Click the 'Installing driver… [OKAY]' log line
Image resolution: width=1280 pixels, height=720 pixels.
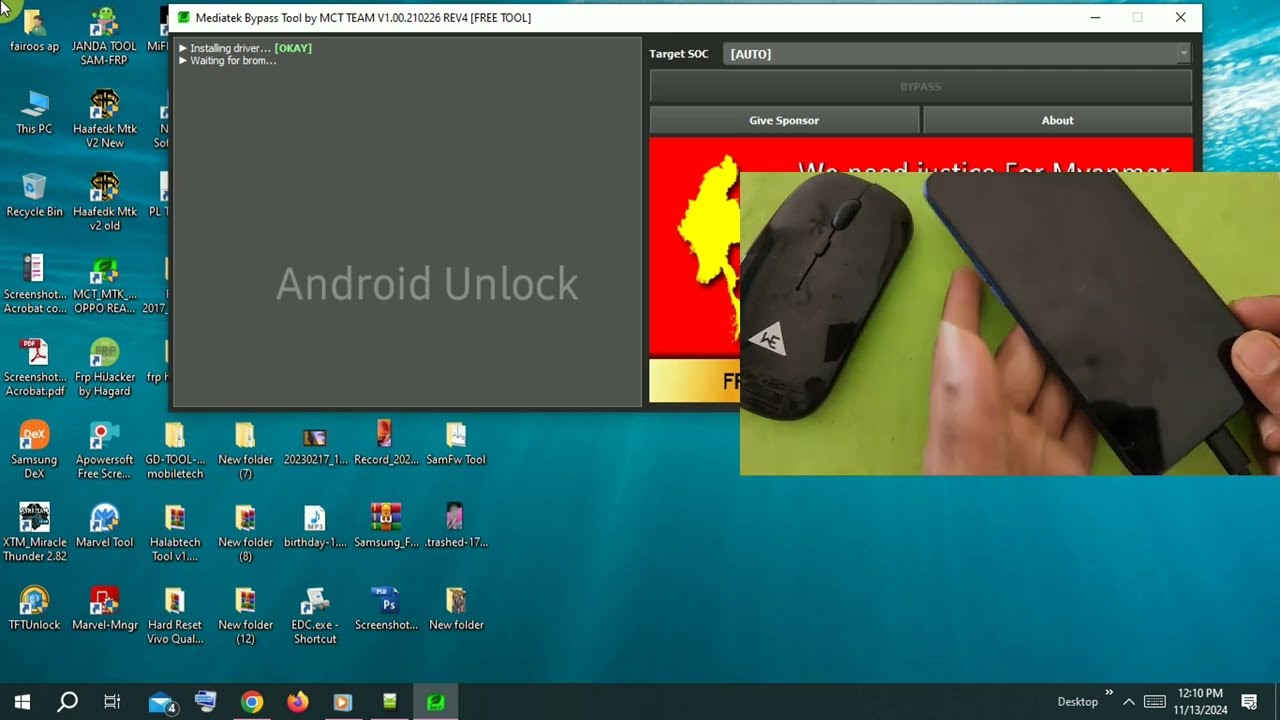coord(245,48)
